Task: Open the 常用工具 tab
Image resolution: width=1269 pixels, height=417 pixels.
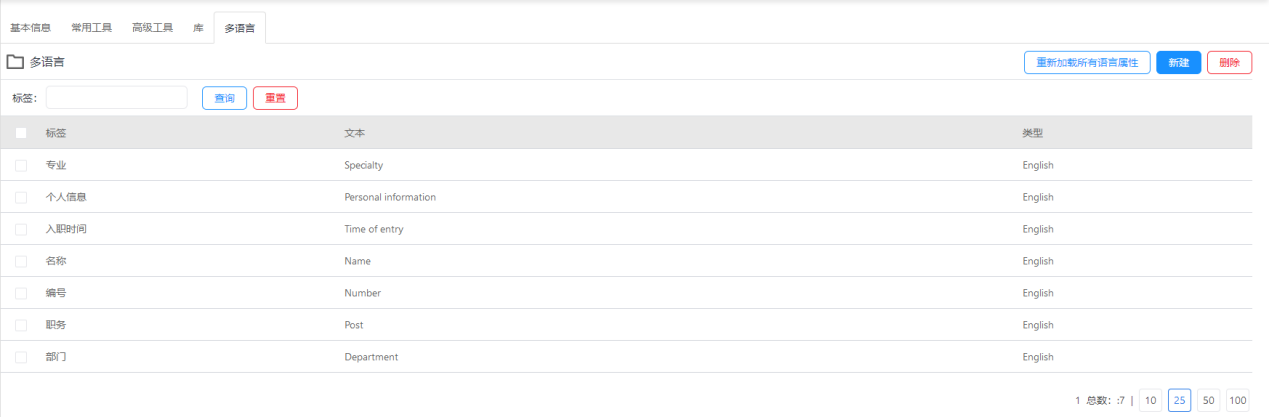Action: pos(92,28)
